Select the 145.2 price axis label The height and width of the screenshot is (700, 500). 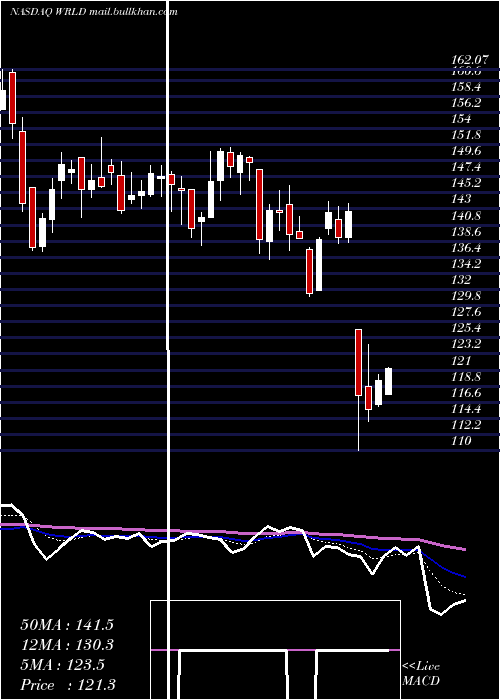click(468, 183)
